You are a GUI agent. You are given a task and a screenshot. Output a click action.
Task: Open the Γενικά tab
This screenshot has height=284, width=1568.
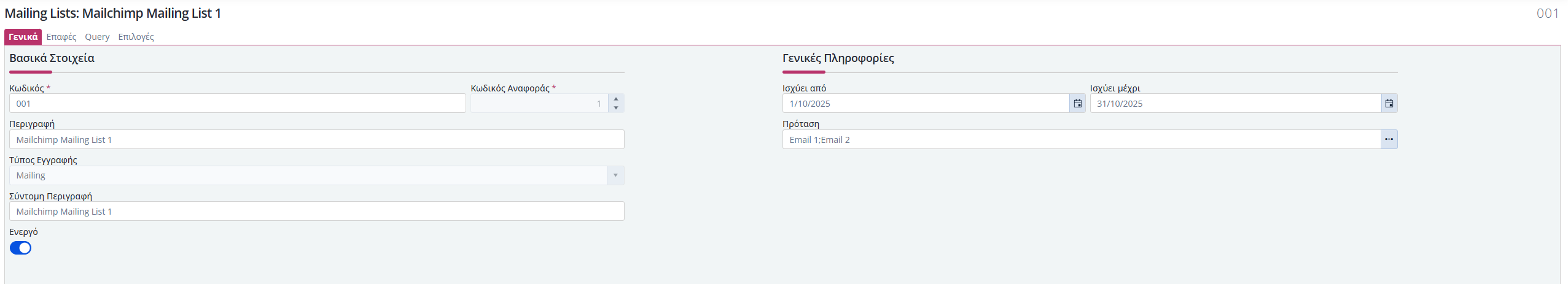tap(23, 37)
